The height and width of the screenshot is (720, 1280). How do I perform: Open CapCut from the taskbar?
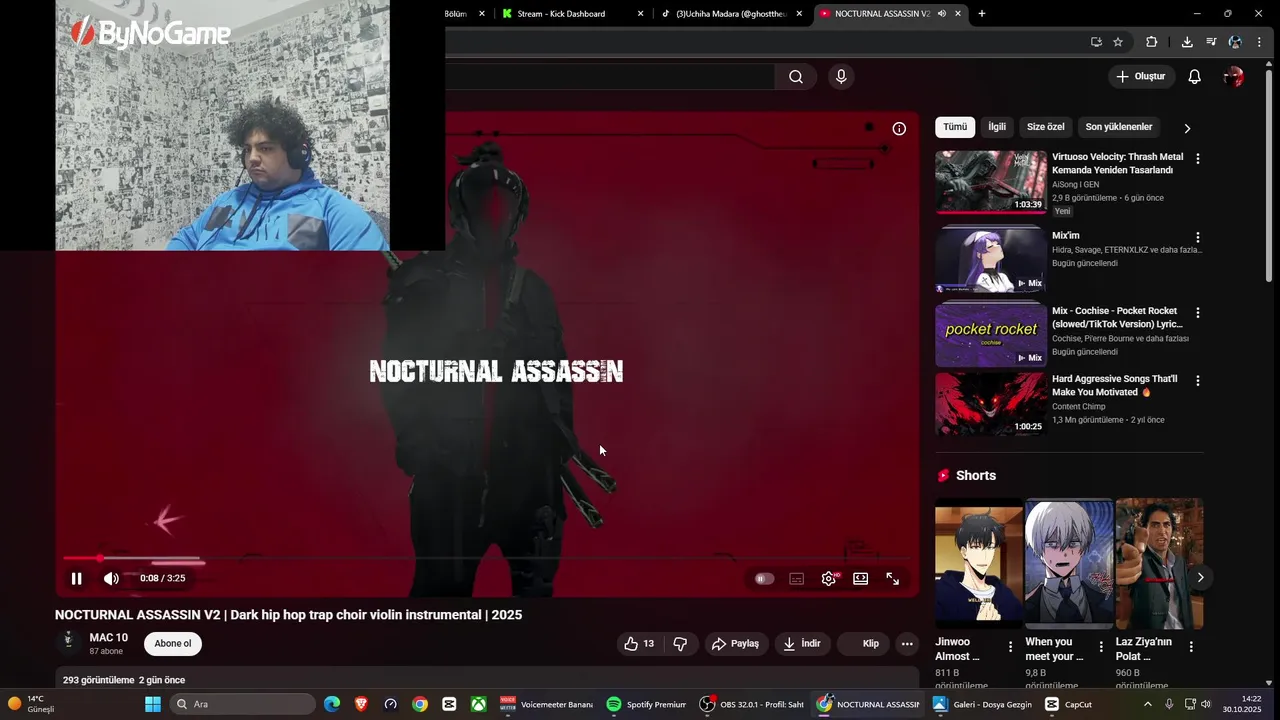point(1069,704)
